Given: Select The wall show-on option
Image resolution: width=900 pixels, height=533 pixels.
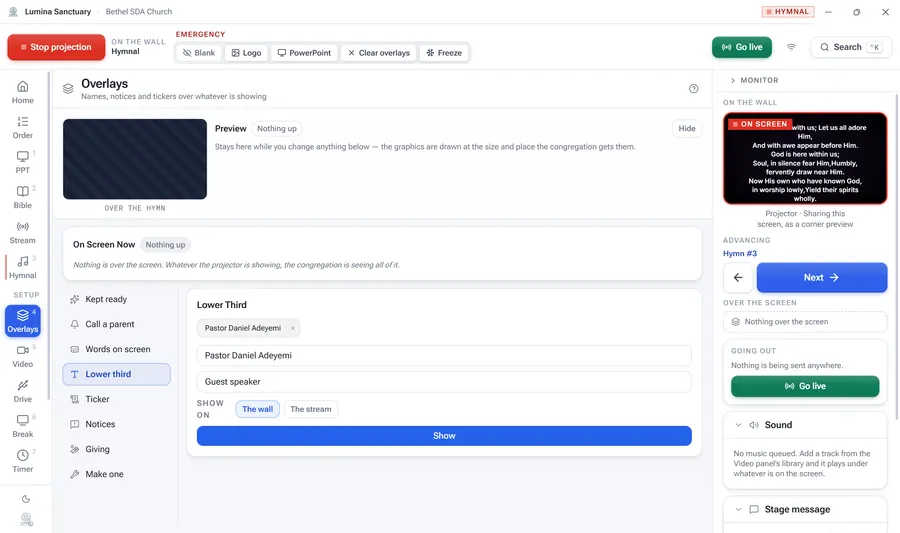Looking at the screenshot, I should click(x=257, y=409).
